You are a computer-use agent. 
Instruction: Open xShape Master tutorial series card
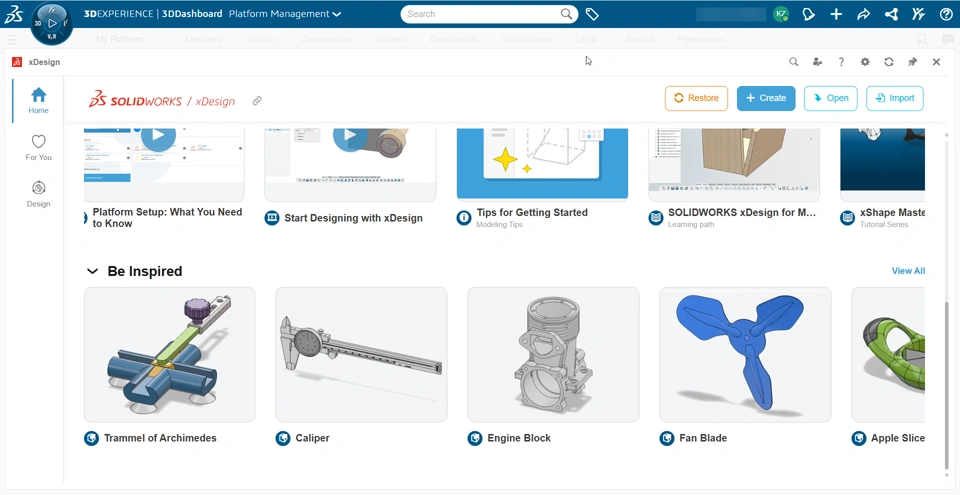point(882,164)
